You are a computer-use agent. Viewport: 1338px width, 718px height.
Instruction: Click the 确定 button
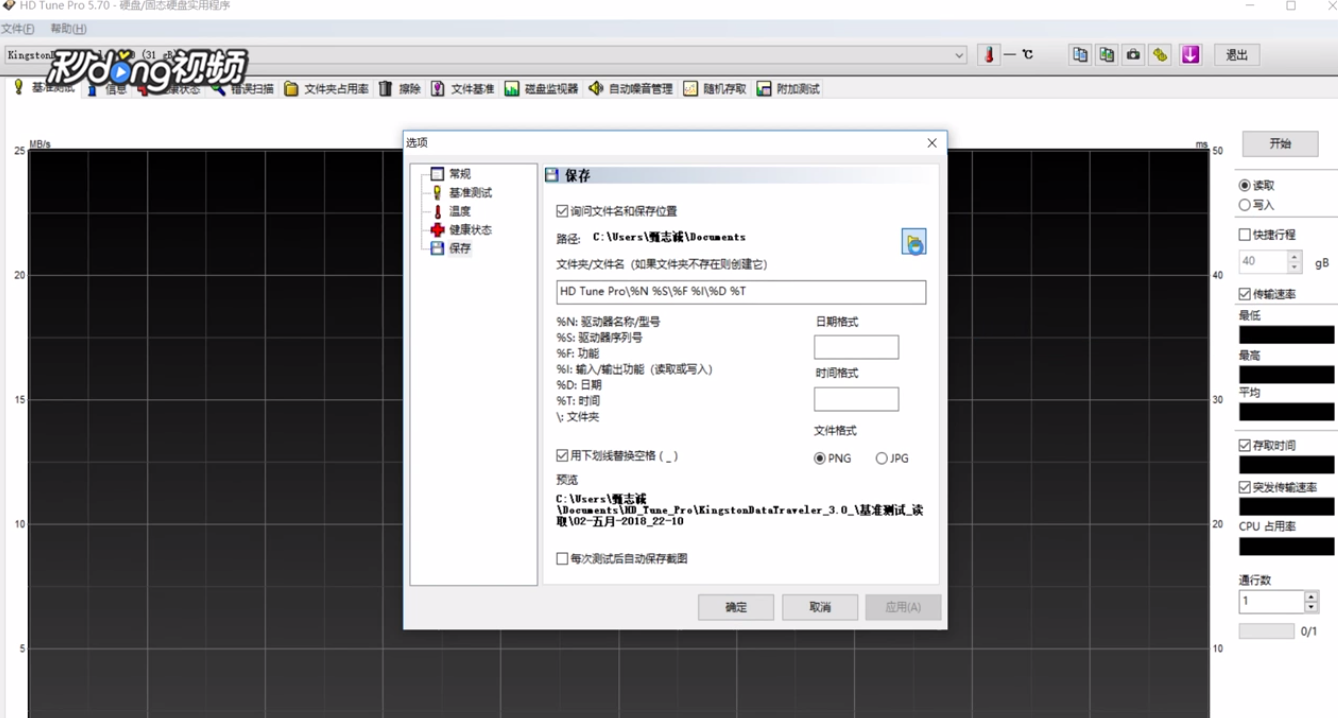click(x=736, y=607)
